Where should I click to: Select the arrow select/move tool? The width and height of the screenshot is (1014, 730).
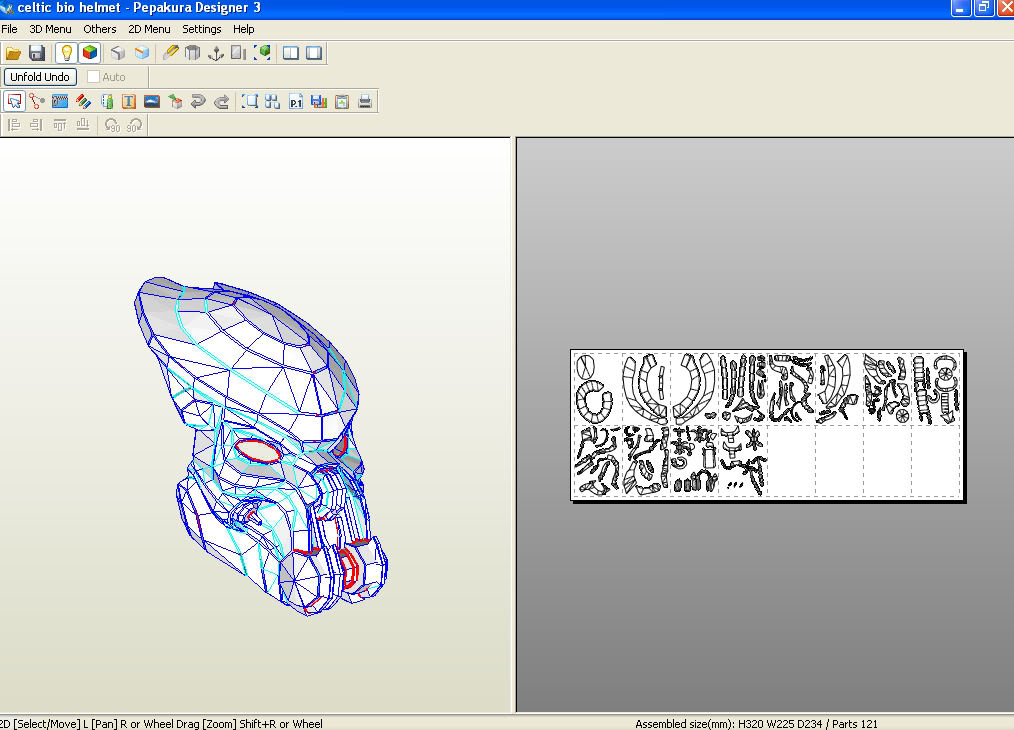[x=14, y=102]
